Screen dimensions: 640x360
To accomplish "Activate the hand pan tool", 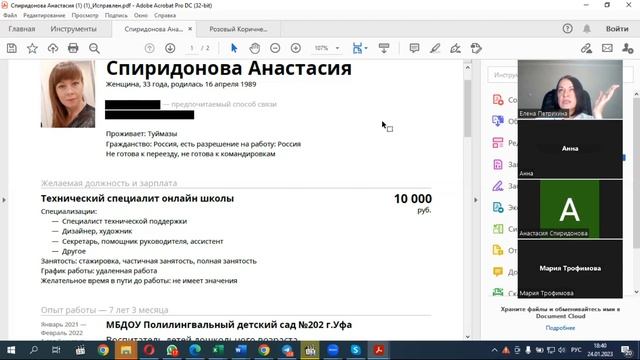I will [x=255, y=48].
